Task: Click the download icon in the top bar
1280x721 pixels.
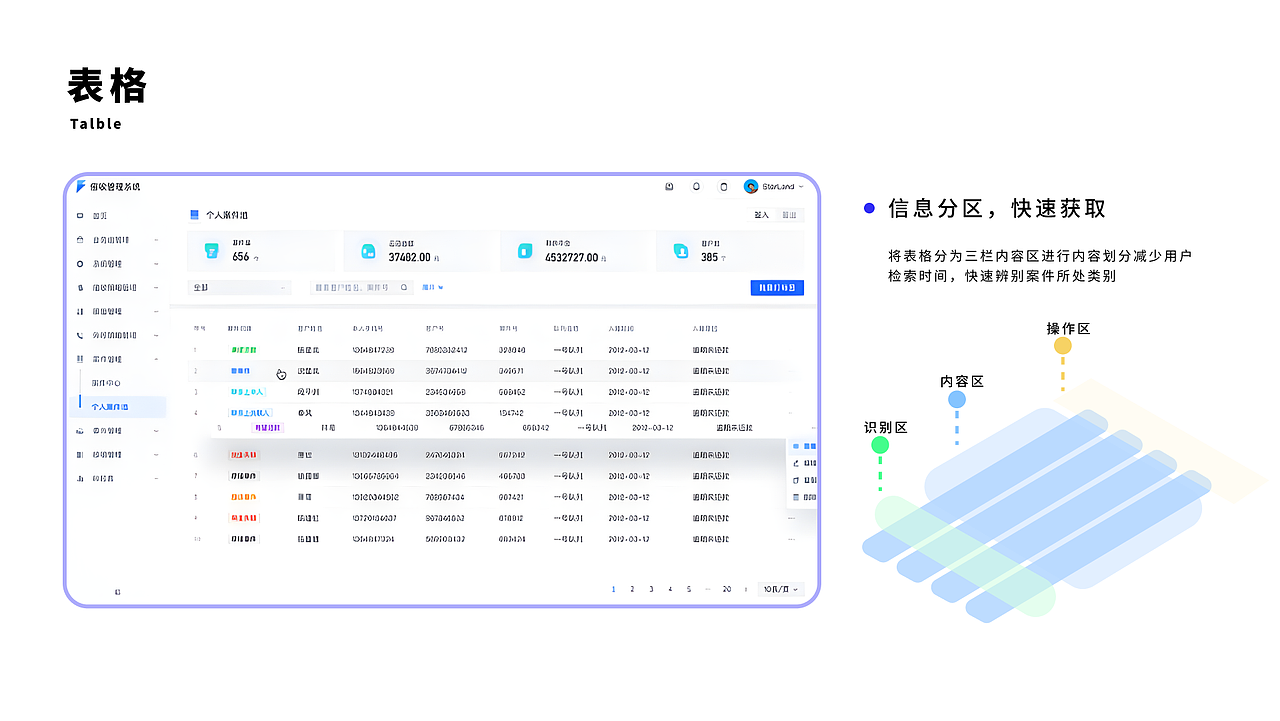Action: [x=668, y=186]
